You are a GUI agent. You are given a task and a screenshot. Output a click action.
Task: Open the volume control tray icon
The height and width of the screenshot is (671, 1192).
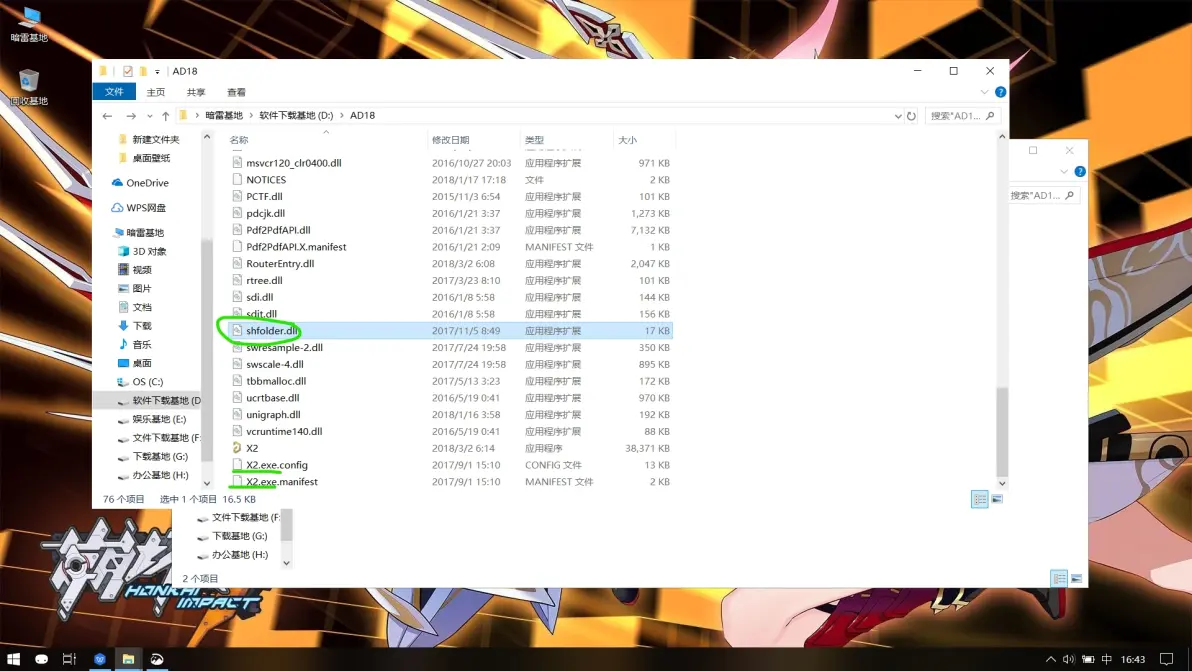1069,659
